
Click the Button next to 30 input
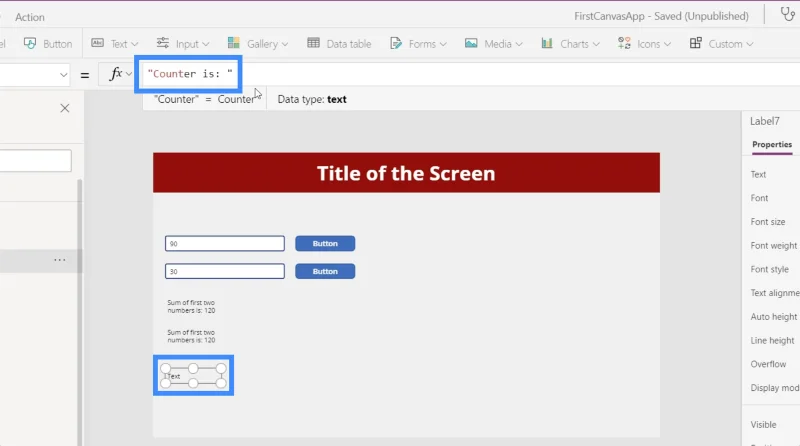click(325, 271)
